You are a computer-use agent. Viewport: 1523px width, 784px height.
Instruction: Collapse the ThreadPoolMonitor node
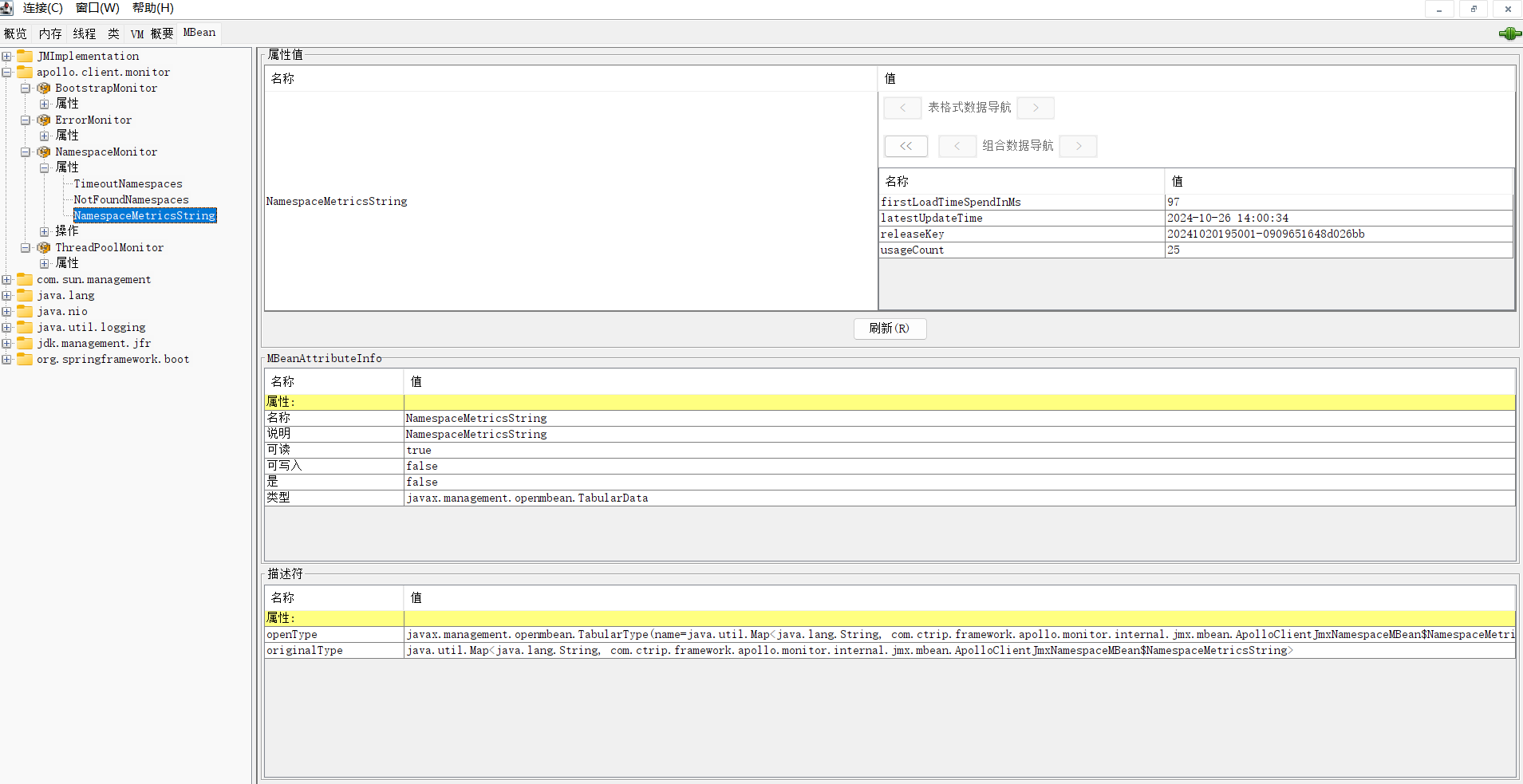tap(26, 248)
